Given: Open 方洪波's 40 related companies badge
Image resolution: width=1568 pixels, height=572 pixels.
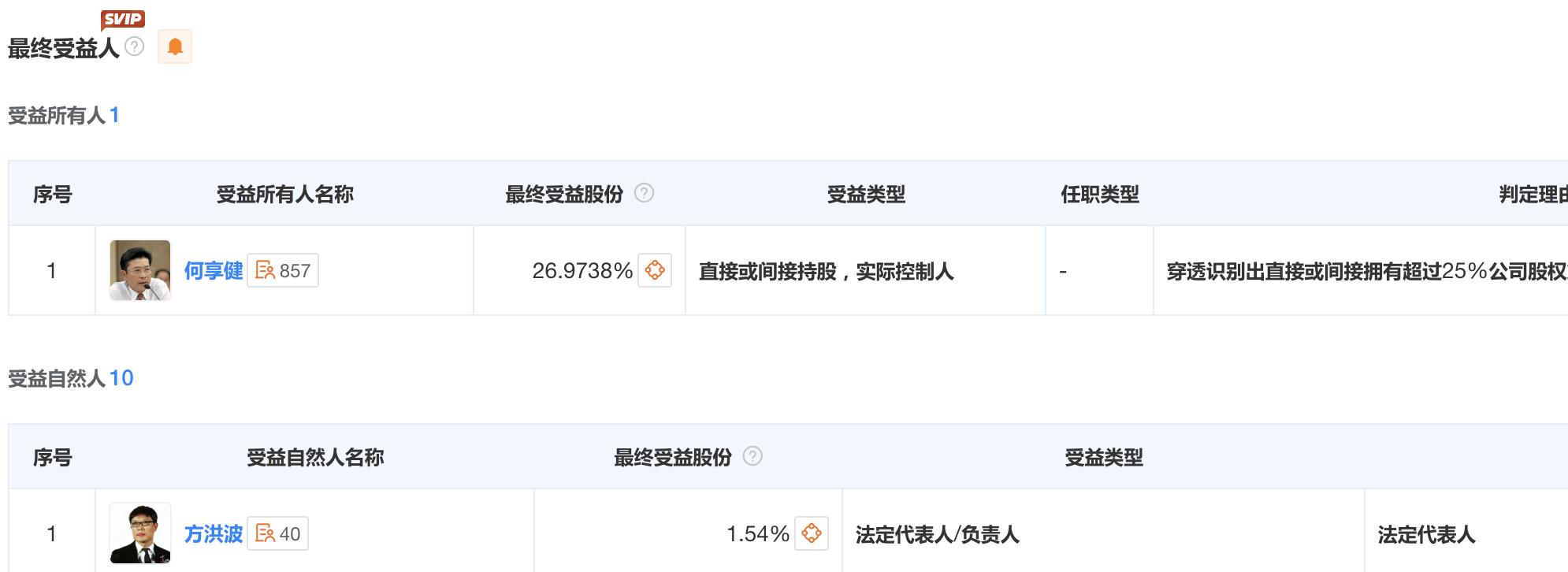Looking at the screenshot, I should [x=278, y=533].
